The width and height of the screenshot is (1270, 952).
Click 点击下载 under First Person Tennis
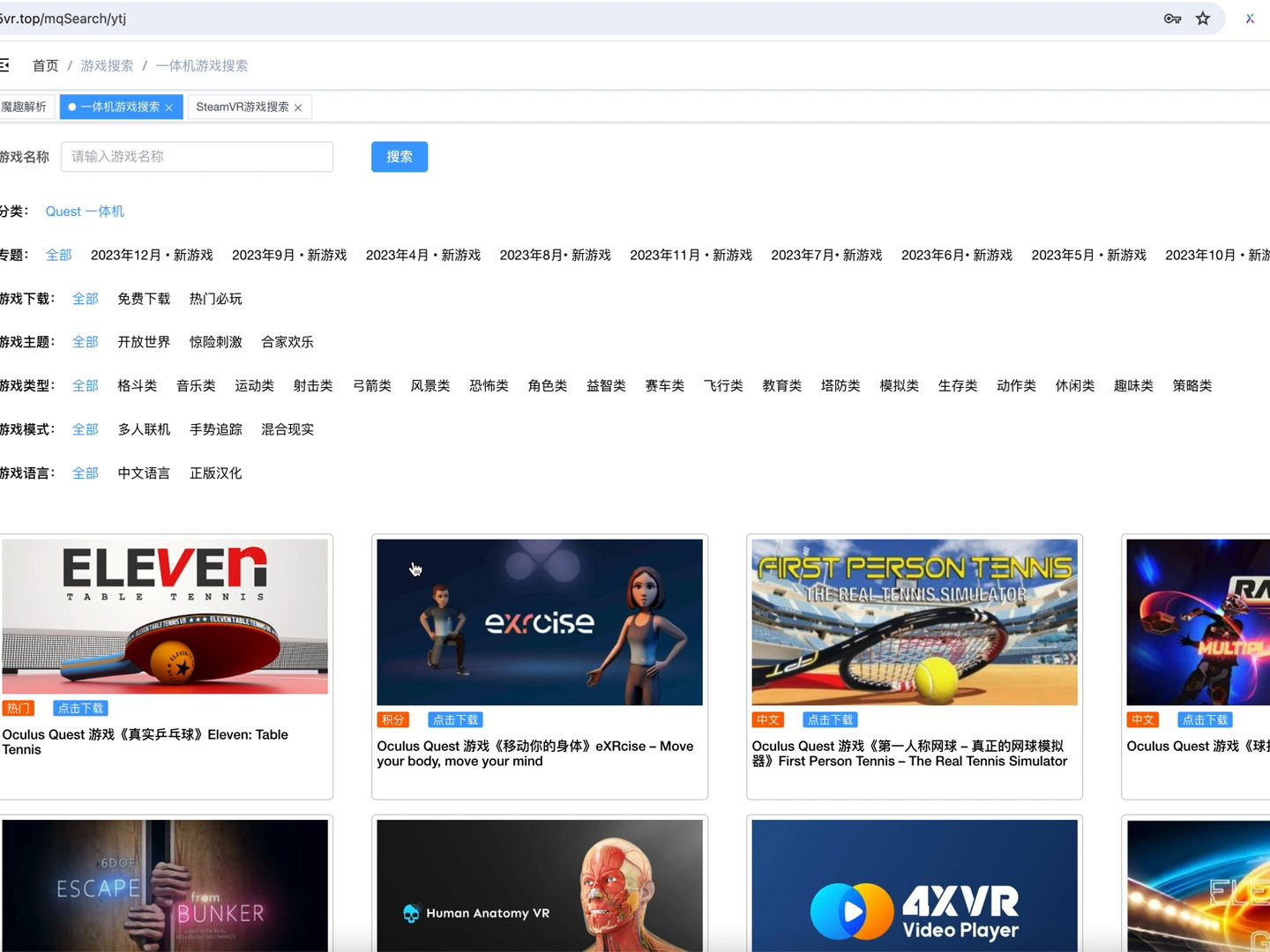tap(831, 719)
